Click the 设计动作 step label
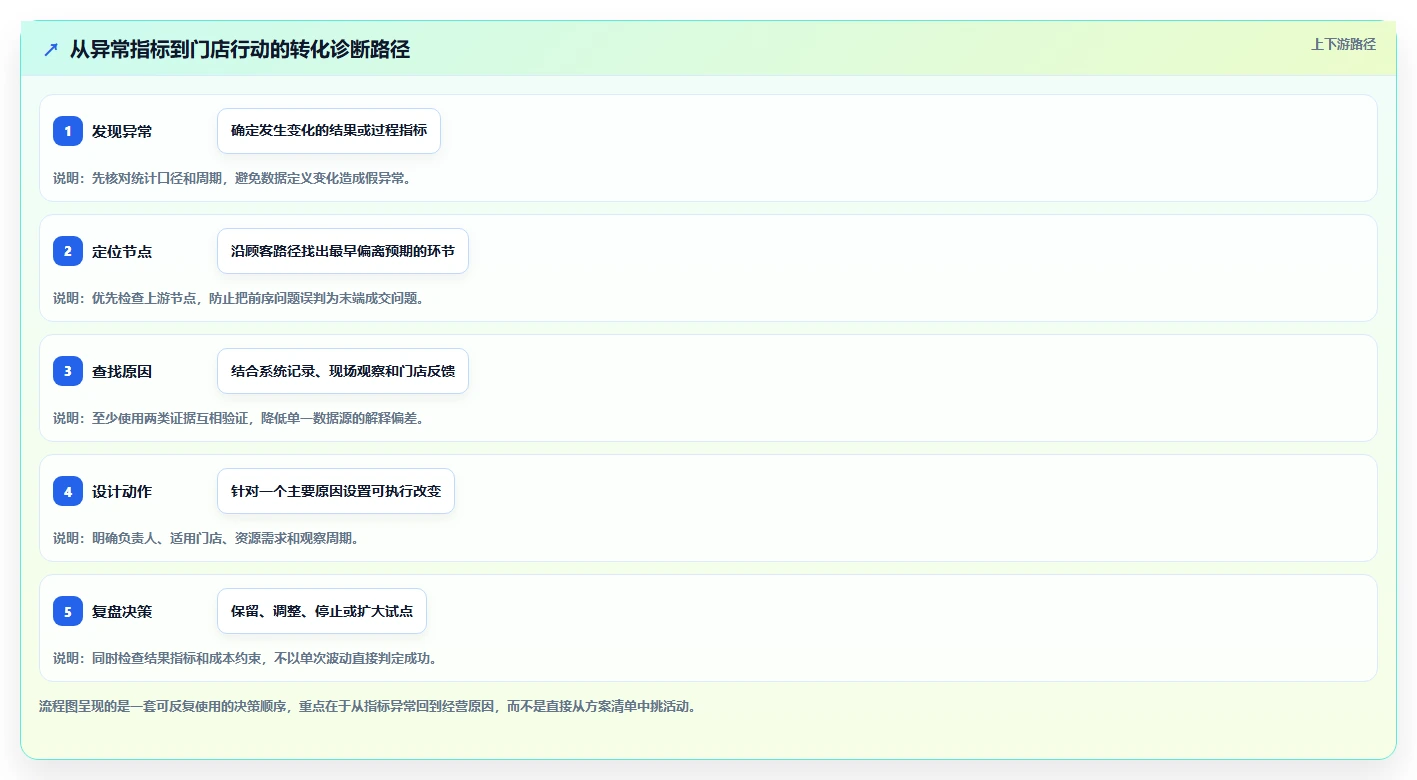Screen dimensions: 1417x780 pos(122,491)
